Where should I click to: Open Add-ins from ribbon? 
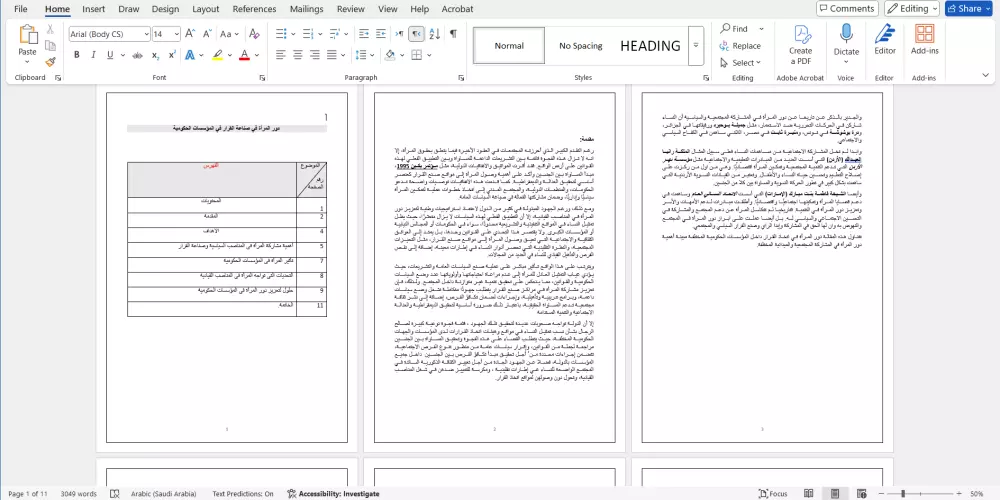pos(924,40)
